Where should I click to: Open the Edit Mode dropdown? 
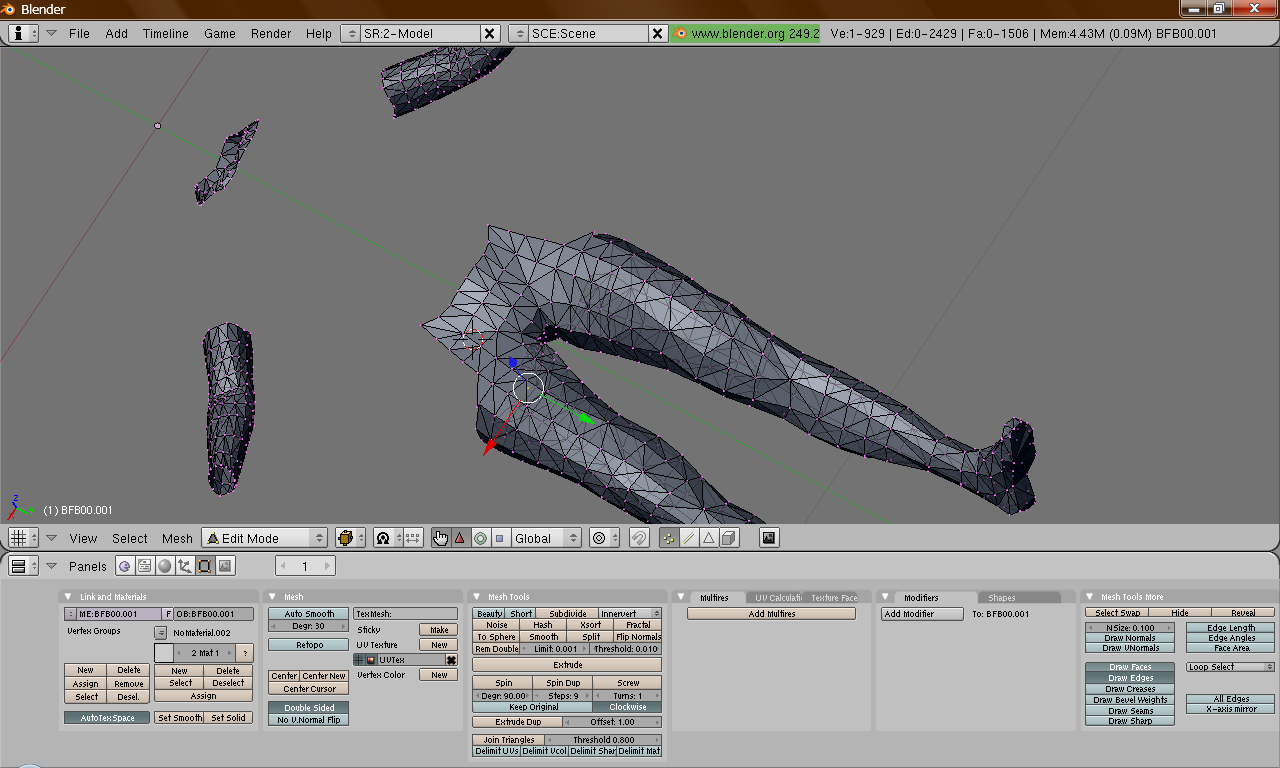265,538
